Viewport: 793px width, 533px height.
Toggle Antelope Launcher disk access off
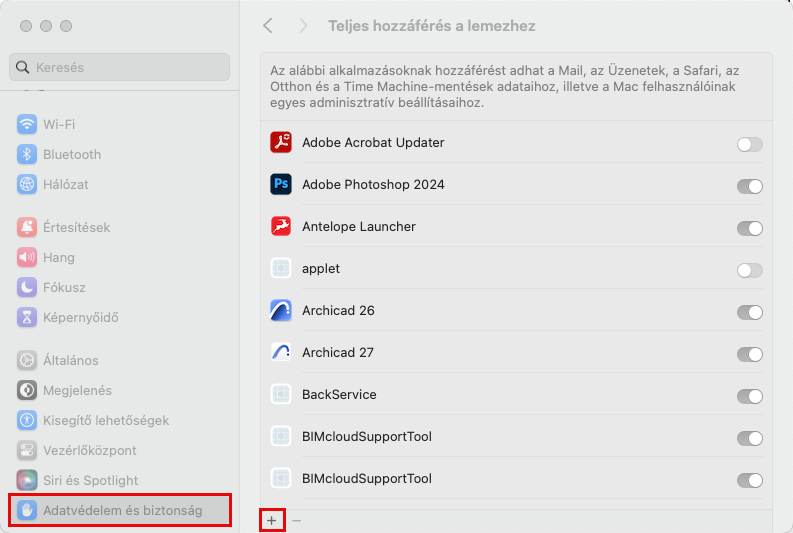coord(750,229)
